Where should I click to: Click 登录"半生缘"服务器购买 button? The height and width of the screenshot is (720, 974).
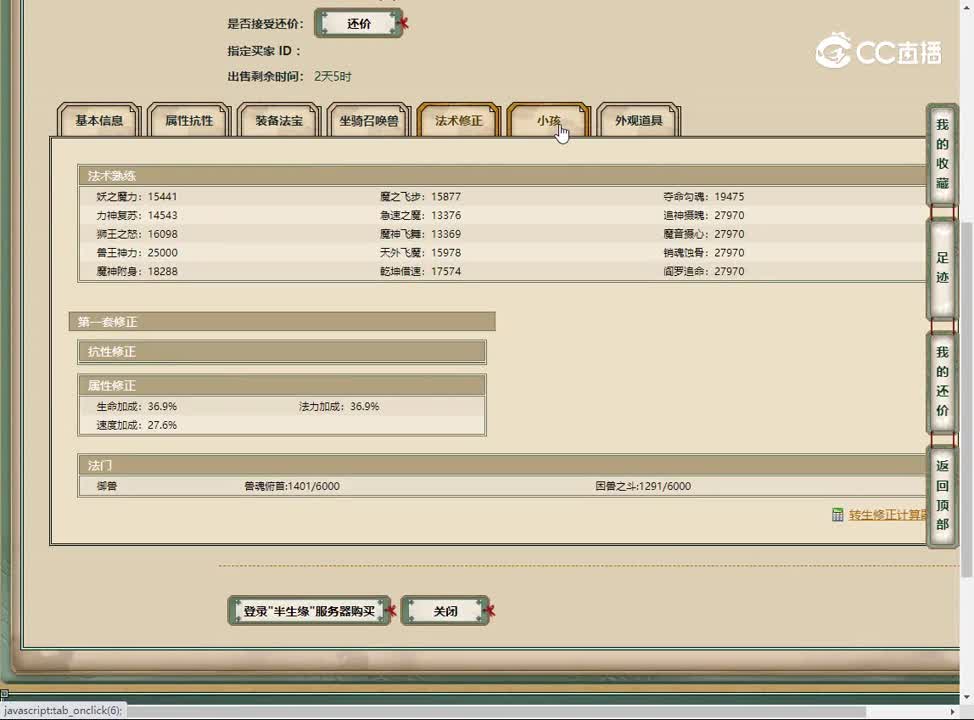click(x=309, y=611)
